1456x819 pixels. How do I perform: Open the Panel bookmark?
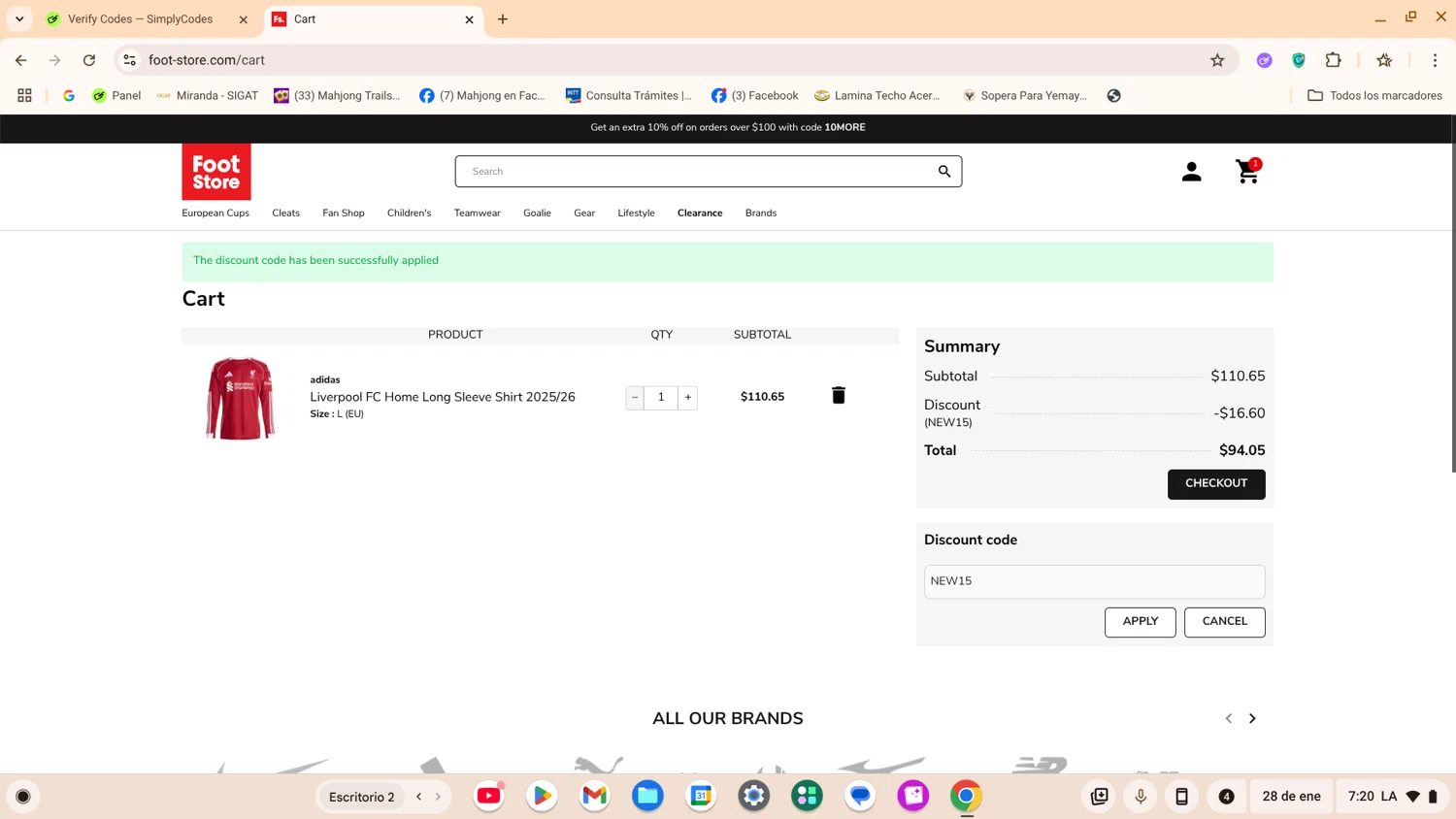(x=116, y=95)
